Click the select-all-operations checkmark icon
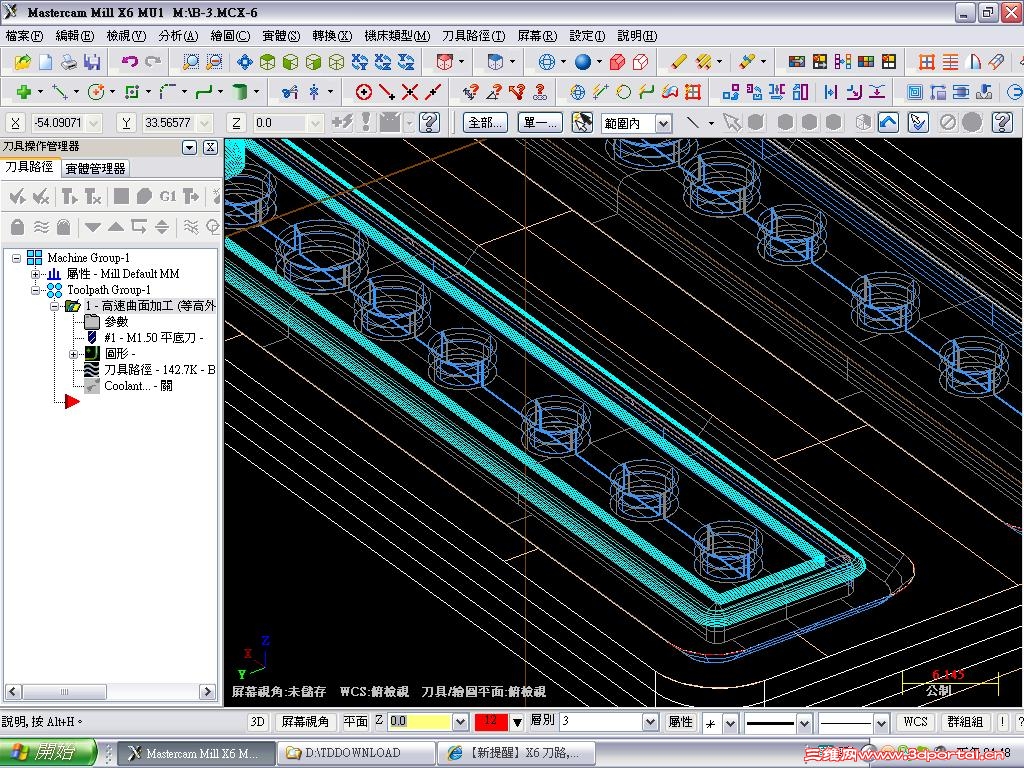The width and height of the screenshot is (1024, 768). pyautogui.click(x=17, y=196)
